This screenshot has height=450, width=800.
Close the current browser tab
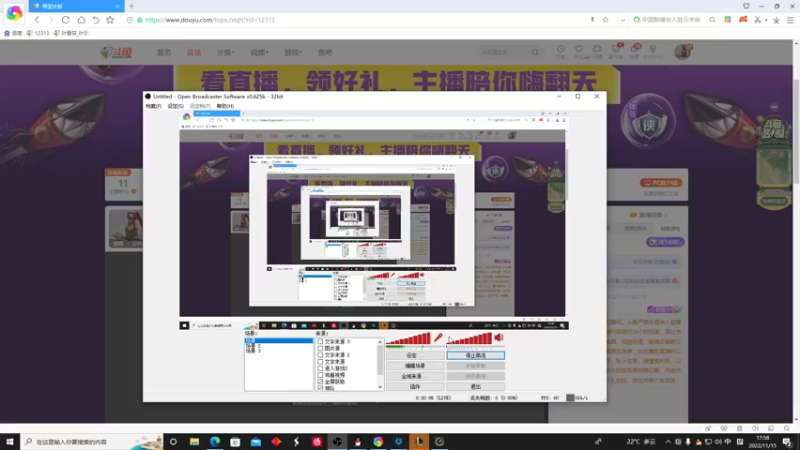(117, 6)
